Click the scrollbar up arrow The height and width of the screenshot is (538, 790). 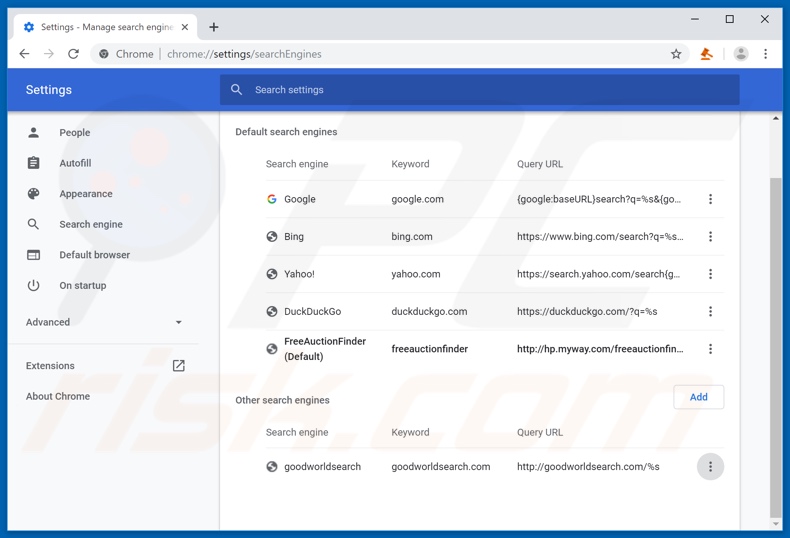(x=776, y=118)
